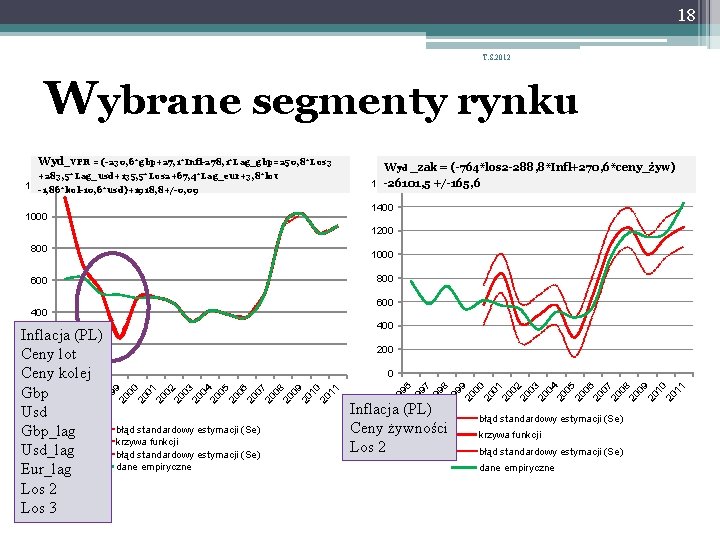Click the "Usd_lag" list entry

(x=48, y=450)
